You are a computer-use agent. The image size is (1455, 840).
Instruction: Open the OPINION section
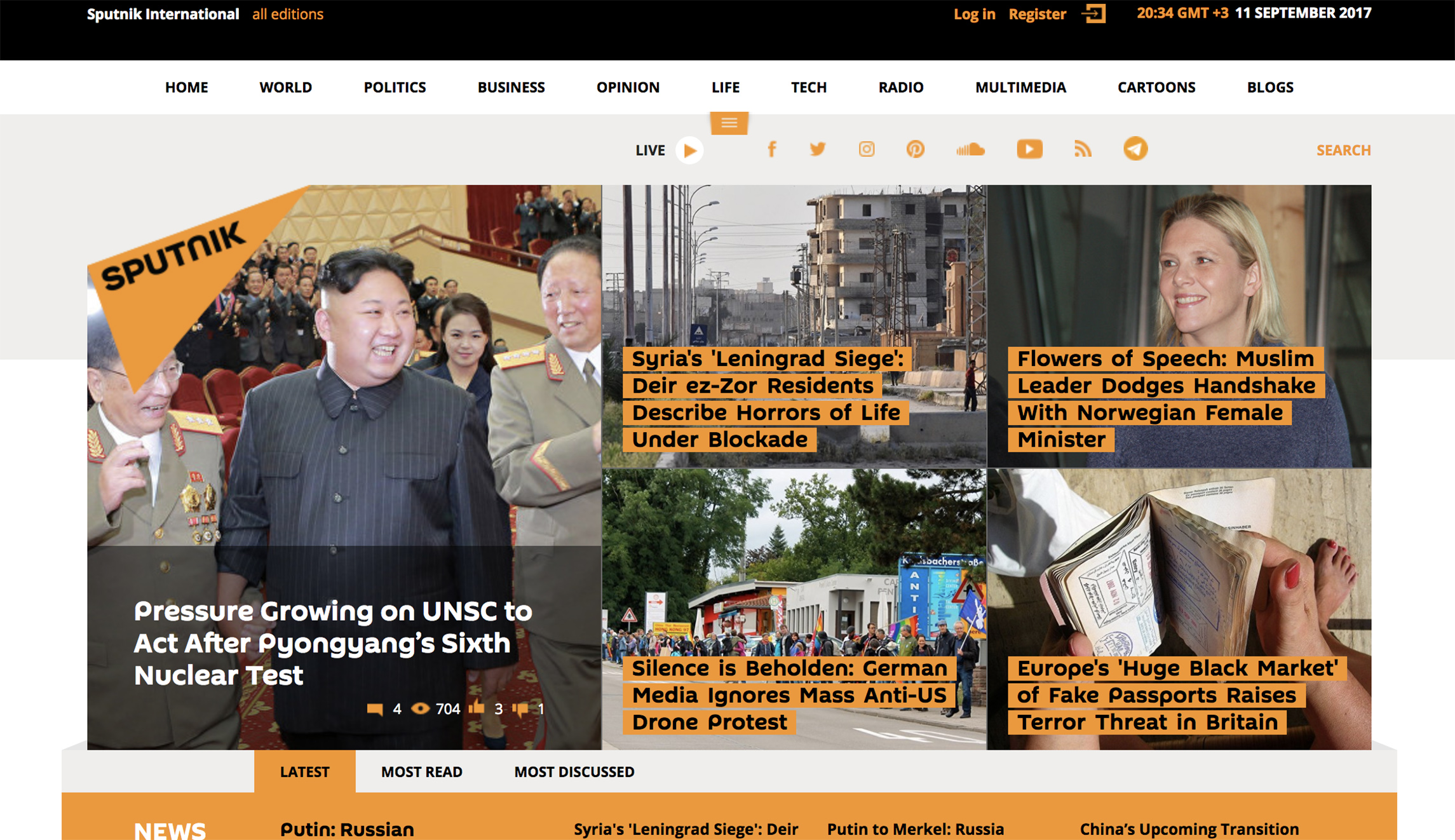click(x=628, y=87)
